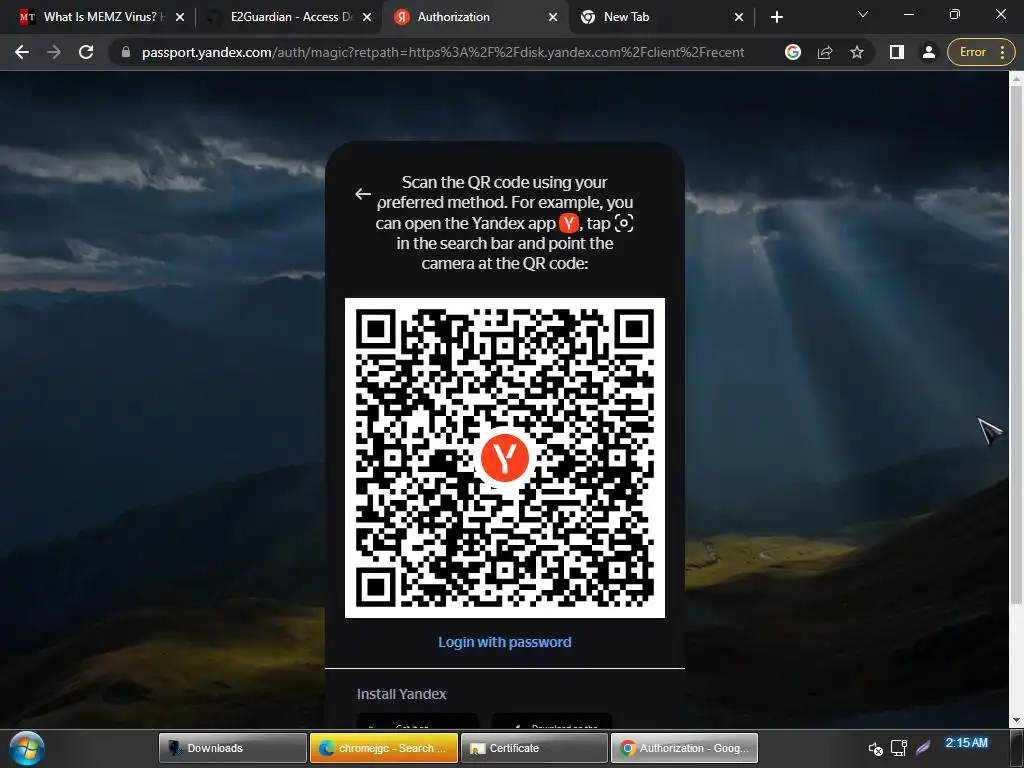The image size is (1024, 768).
Task: Go back using browser back arrow
Action: 22,52
